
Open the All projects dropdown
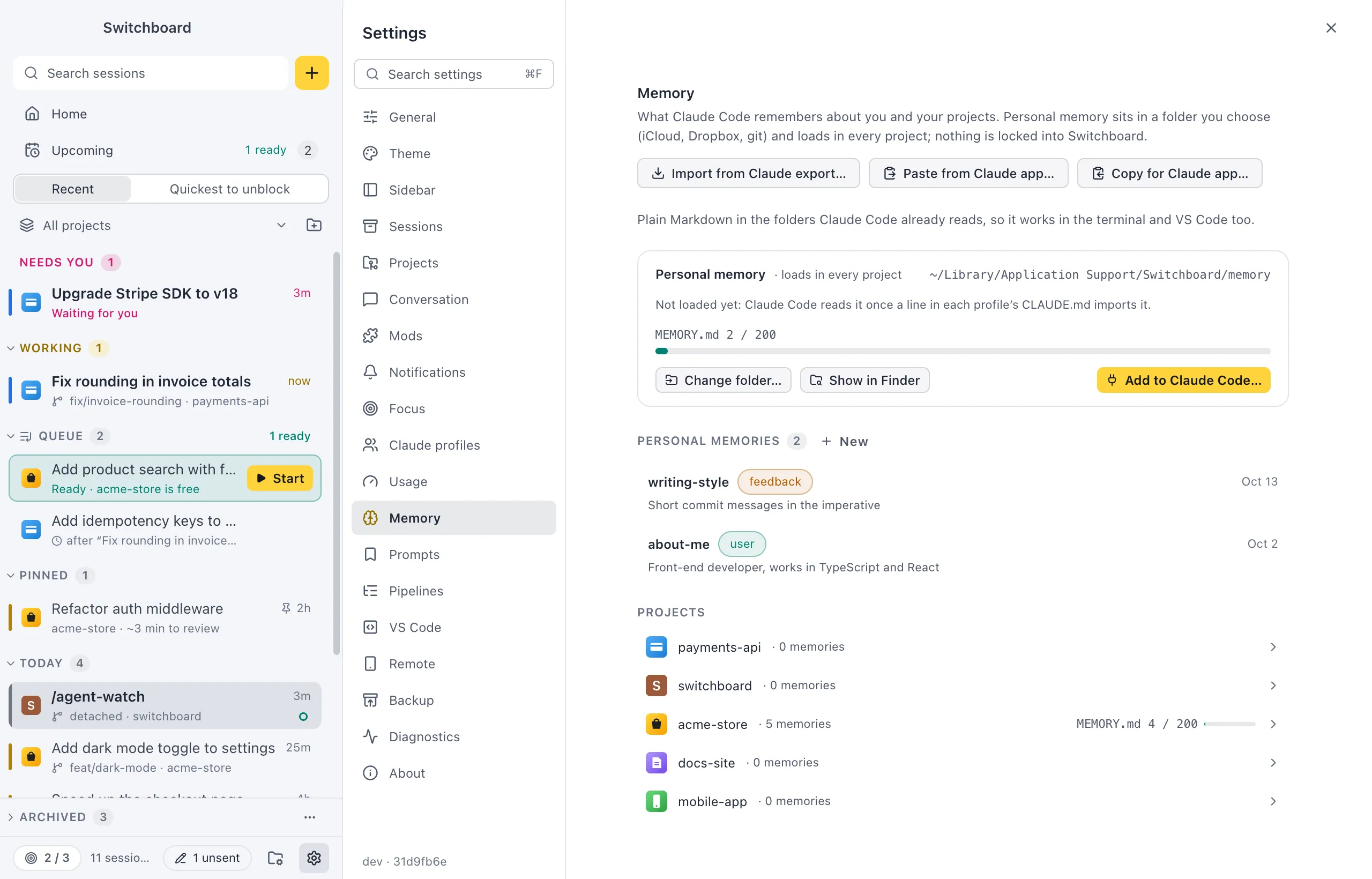pos(153,225)
